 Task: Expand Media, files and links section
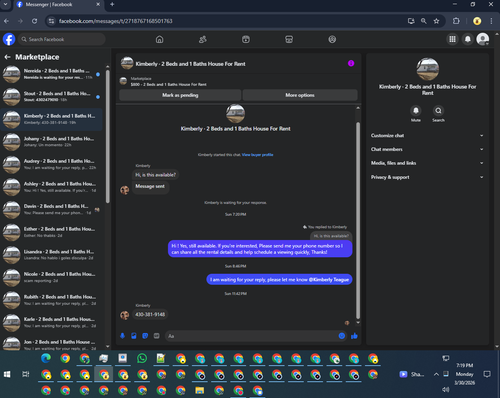click(427, 163)
